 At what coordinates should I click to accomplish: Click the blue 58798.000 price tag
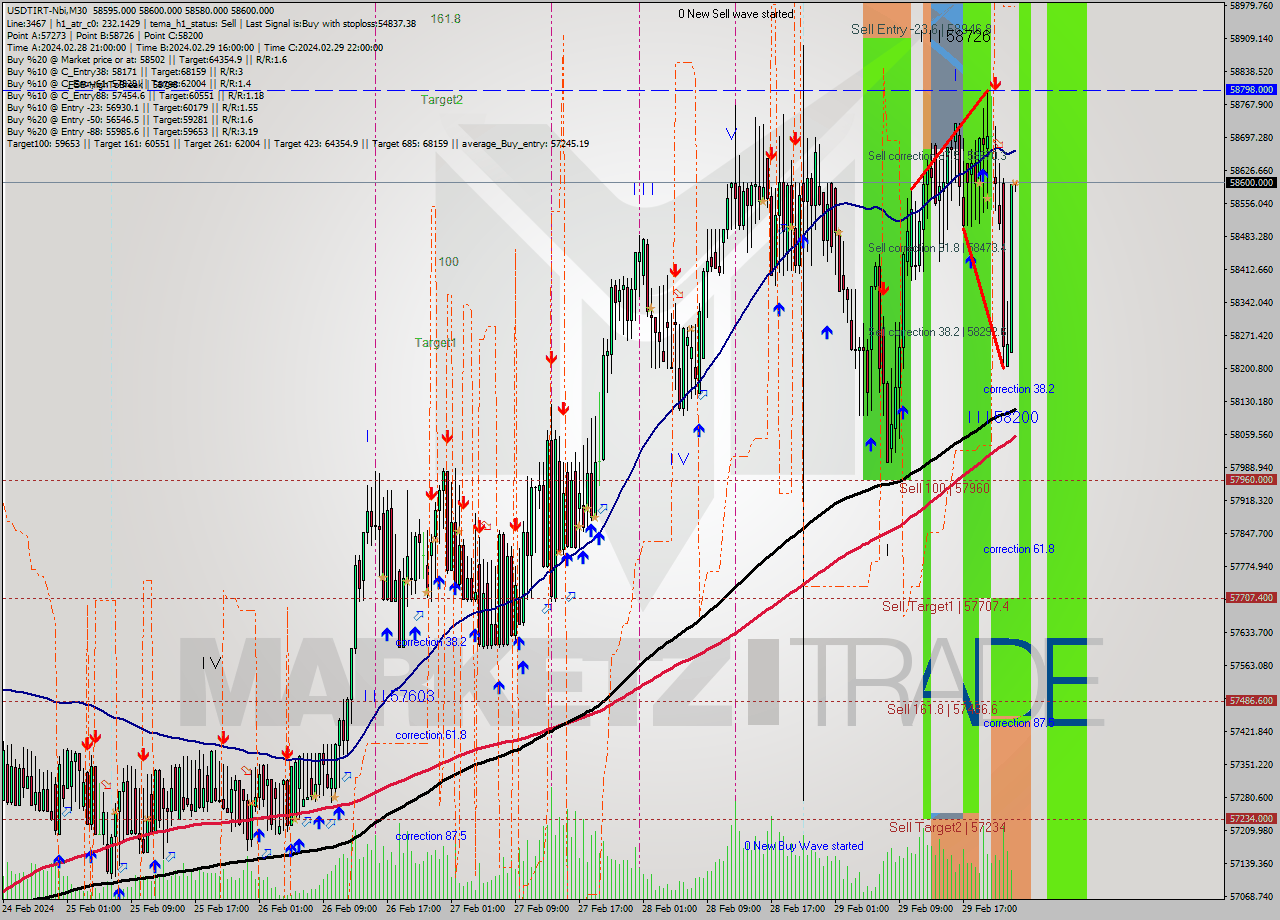pyautogui.click(x=1251, y=89)
